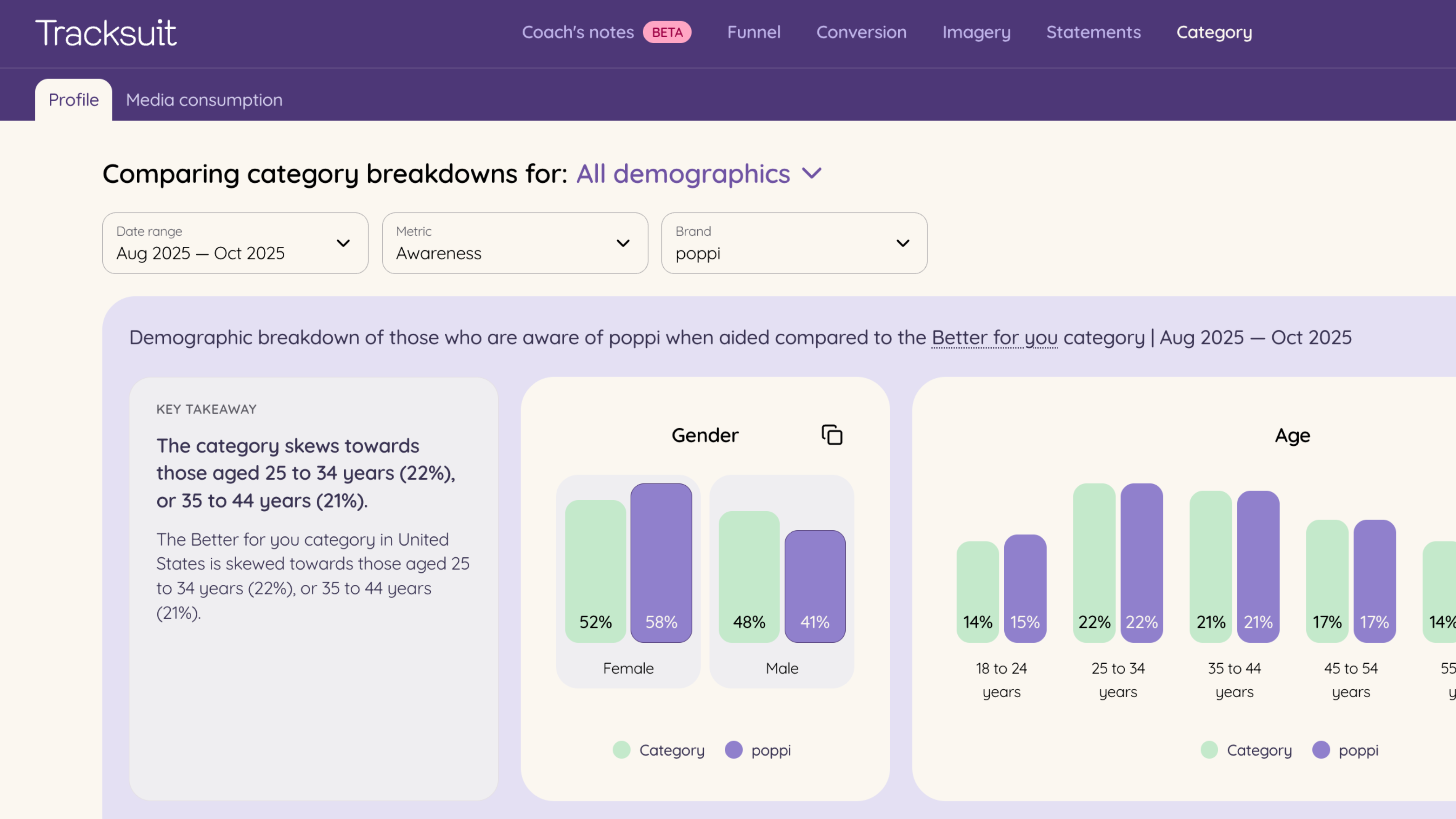Screen dimensions: 1456x819
Task: Go to the Funnel section
Action: click(753, 32)
